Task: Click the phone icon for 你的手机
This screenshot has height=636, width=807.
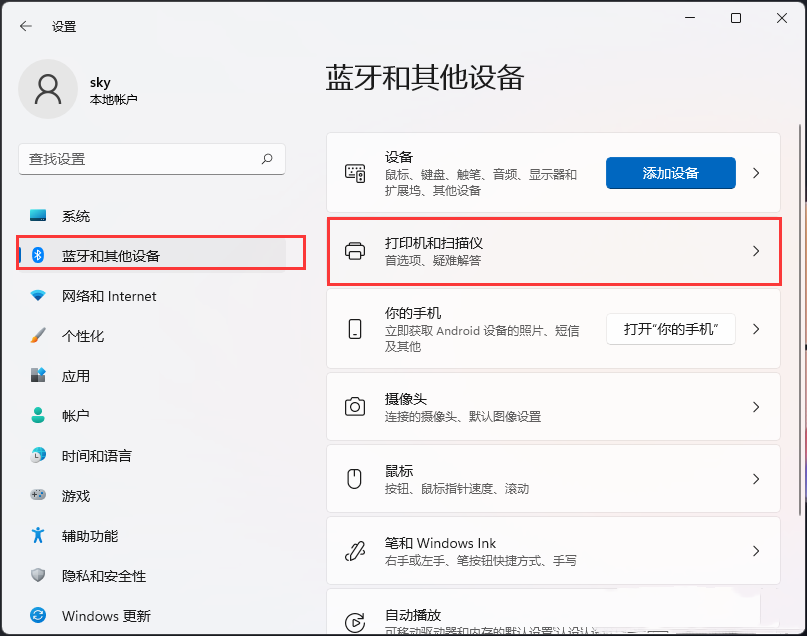Action: 355,331
